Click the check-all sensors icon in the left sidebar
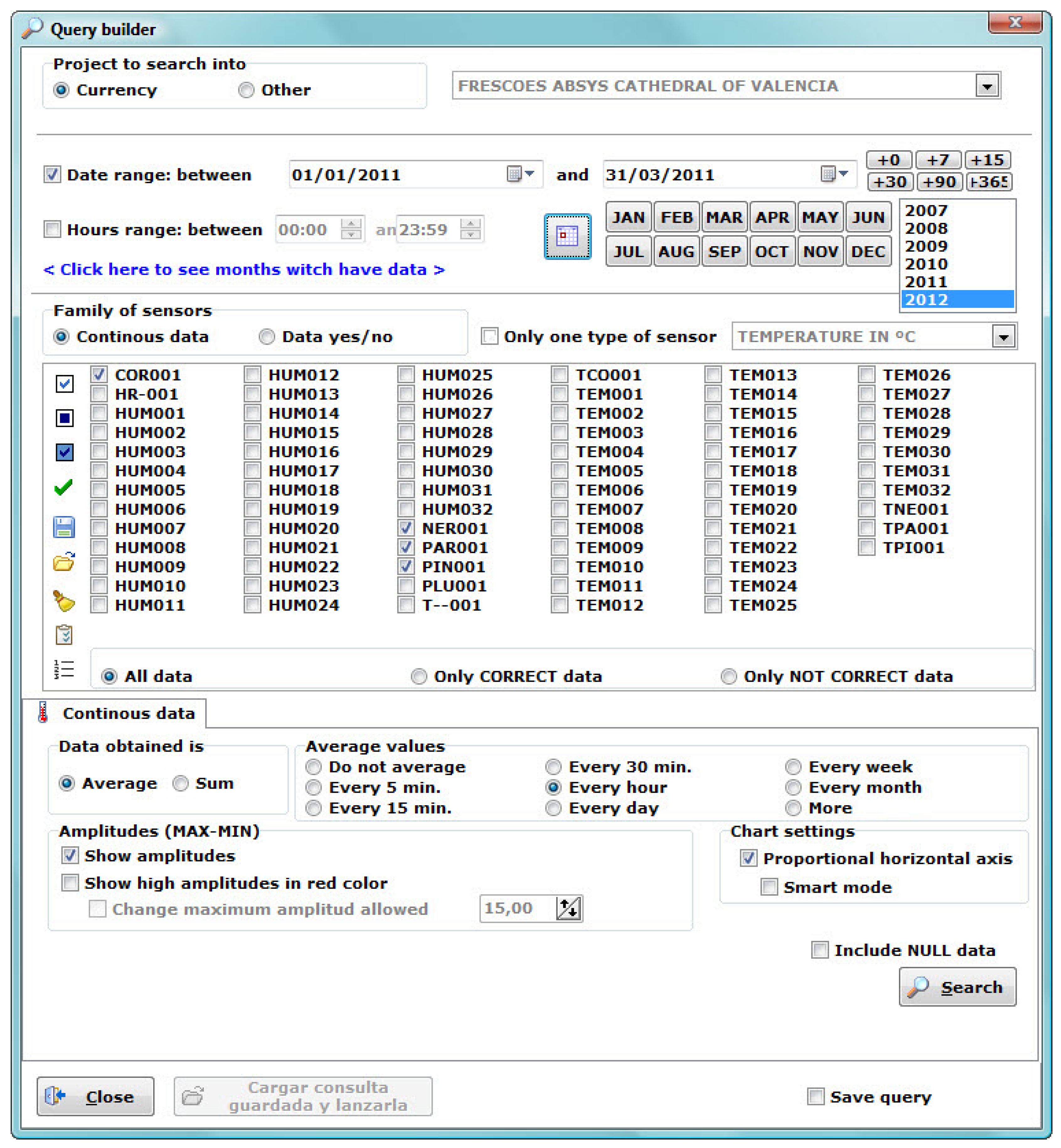The image size is (1061, 1148). click(64, 384)
